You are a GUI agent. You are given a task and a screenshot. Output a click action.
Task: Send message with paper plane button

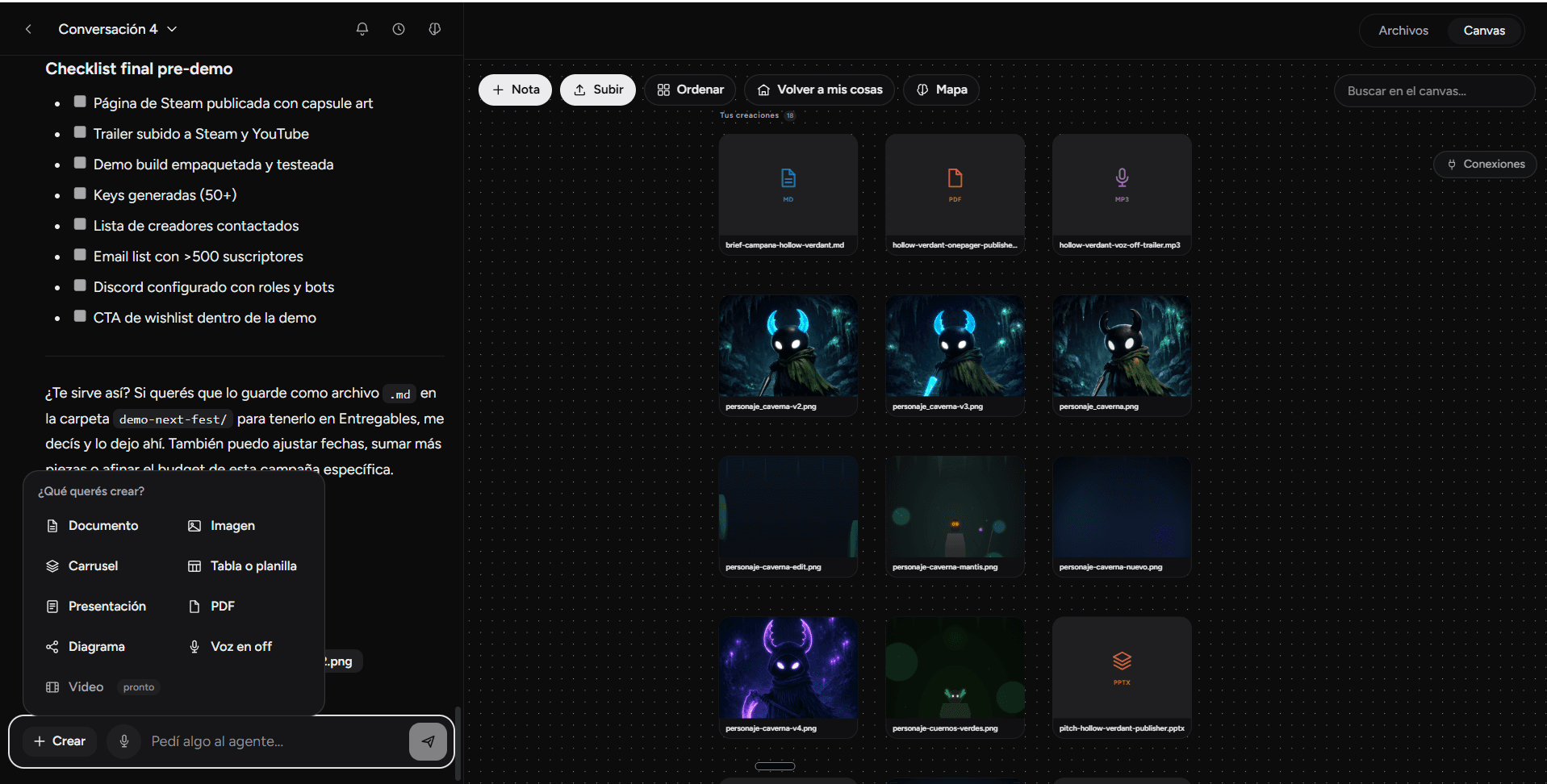428,741
